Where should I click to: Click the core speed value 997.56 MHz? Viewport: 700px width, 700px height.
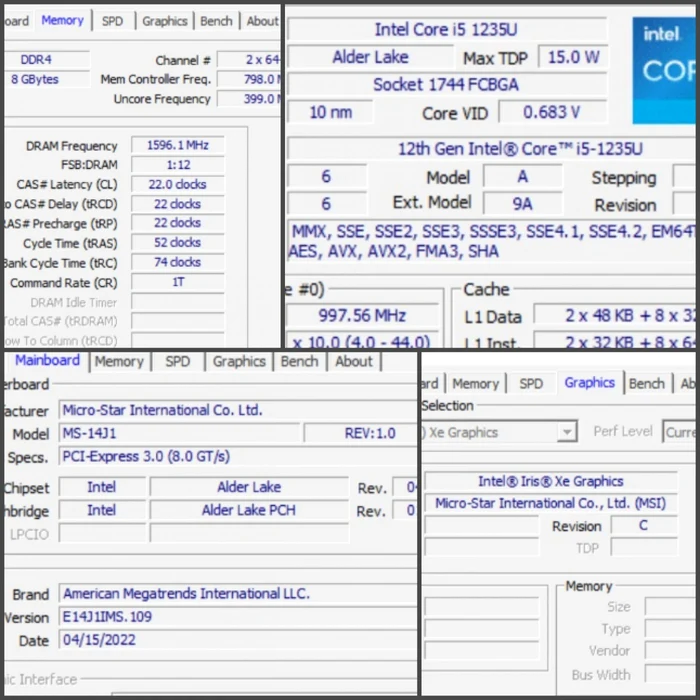tap(362, 316)
